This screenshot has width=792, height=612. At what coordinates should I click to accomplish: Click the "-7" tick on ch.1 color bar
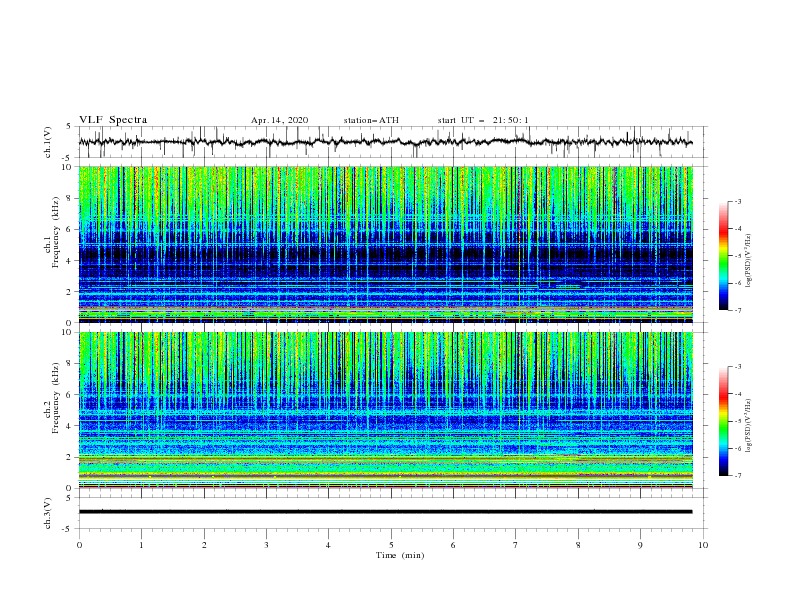point(737,310)
